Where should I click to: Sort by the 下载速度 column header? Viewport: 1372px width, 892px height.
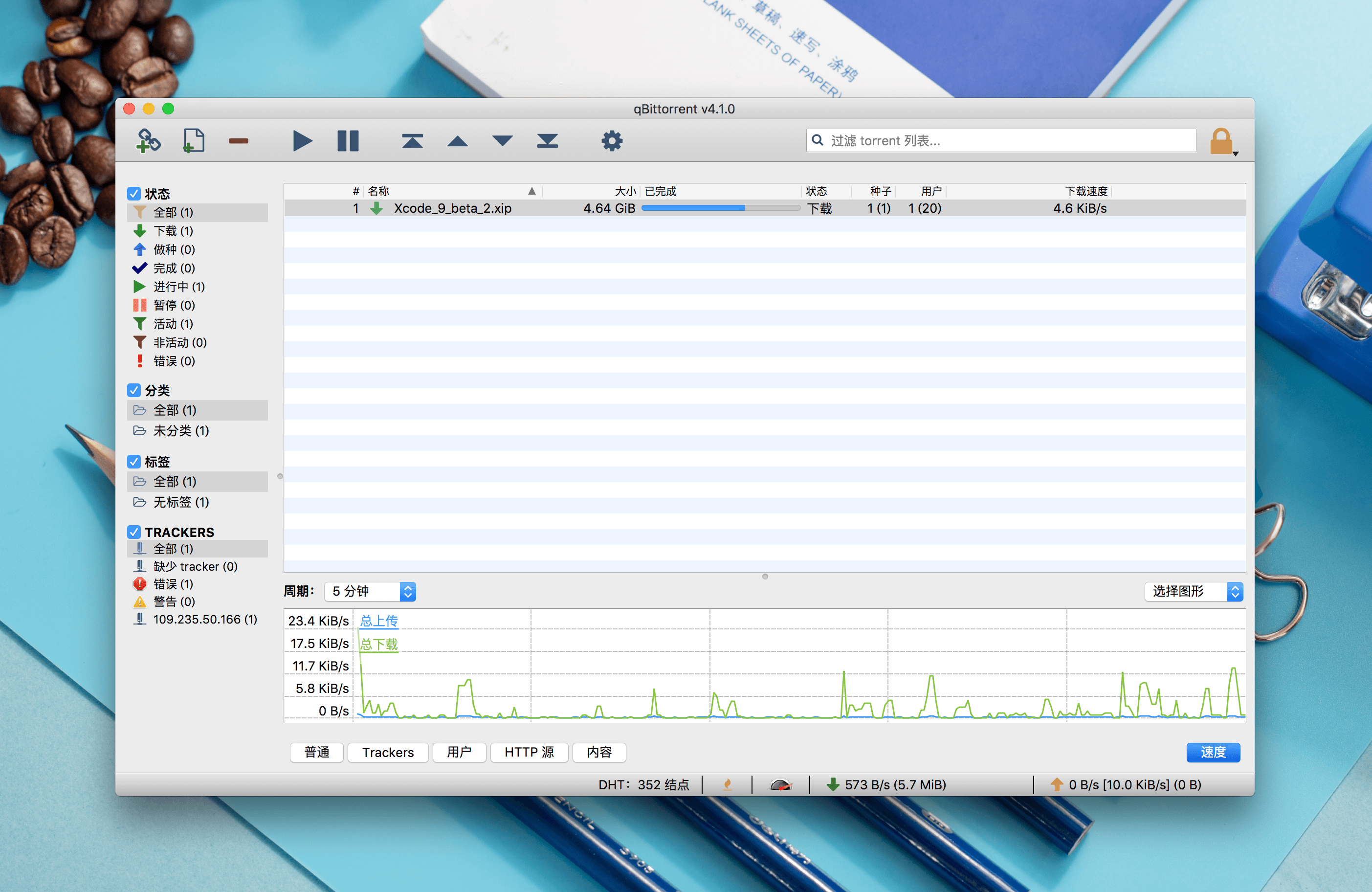1029,191
